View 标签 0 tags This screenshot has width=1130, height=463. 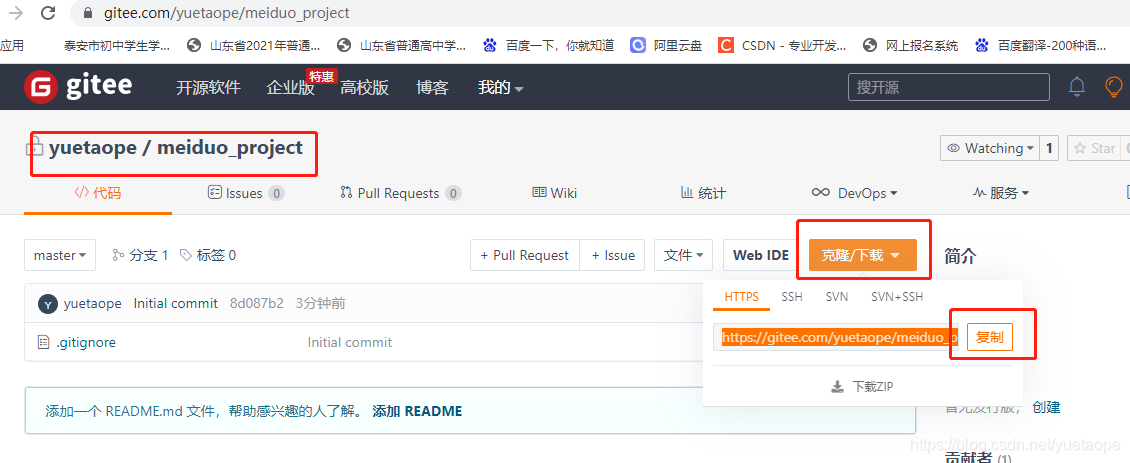[x=208, y=255]
